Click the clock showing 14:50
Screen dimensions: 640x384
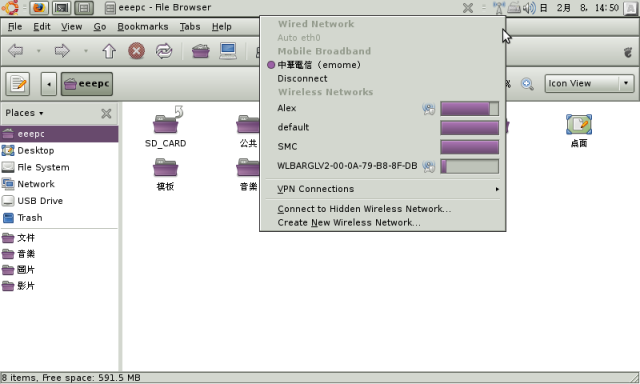[579, 8]
